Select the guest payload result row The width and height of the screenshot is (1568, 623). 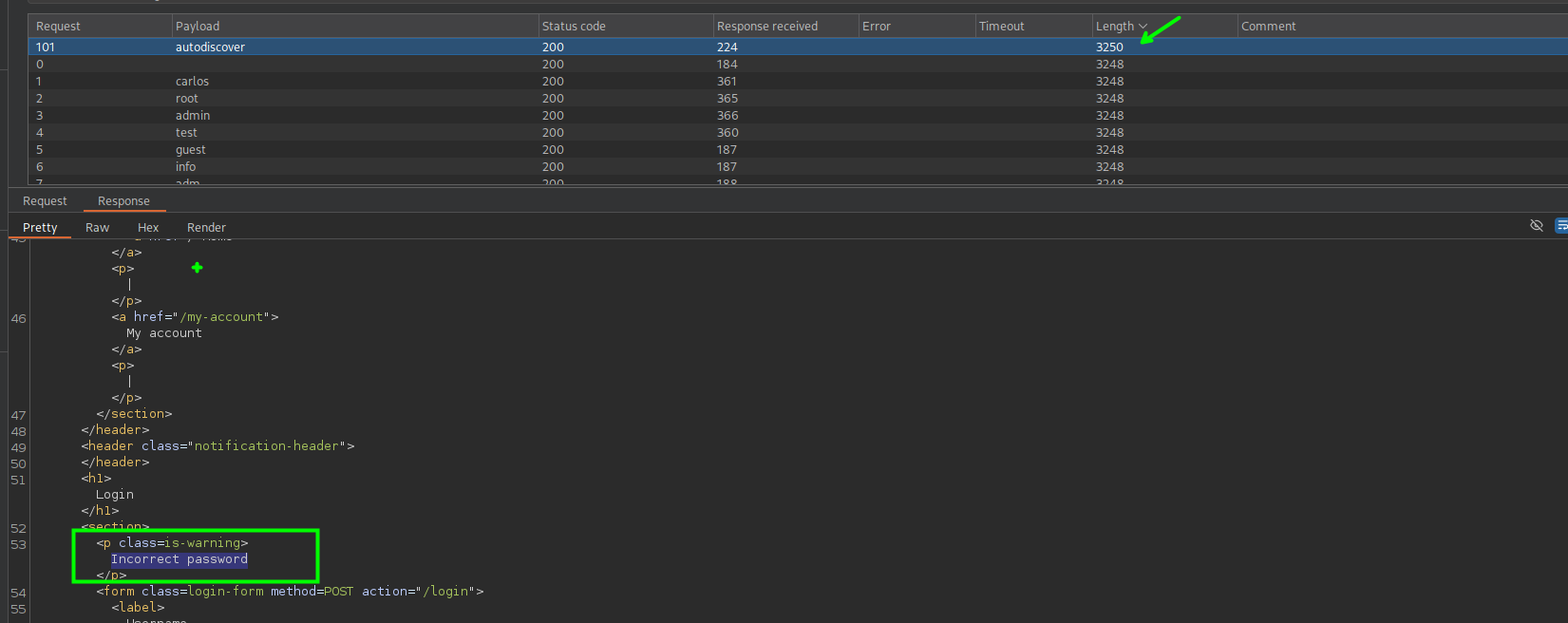click(190, 150)
